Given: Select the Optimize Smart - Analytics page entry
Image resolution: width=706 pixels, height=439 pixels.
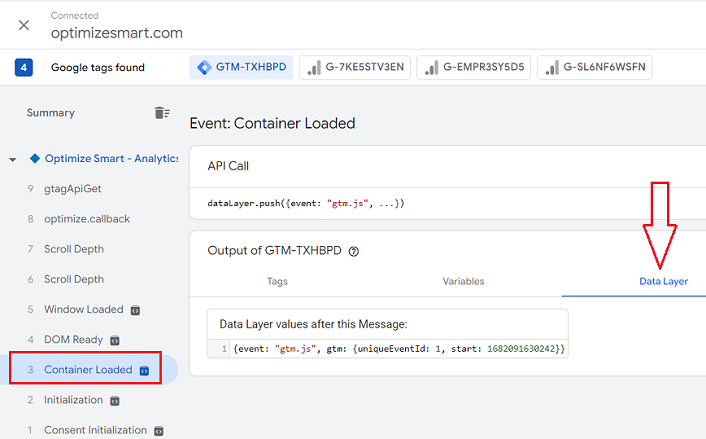Looking at the screenshot, I should pos(111,158).
